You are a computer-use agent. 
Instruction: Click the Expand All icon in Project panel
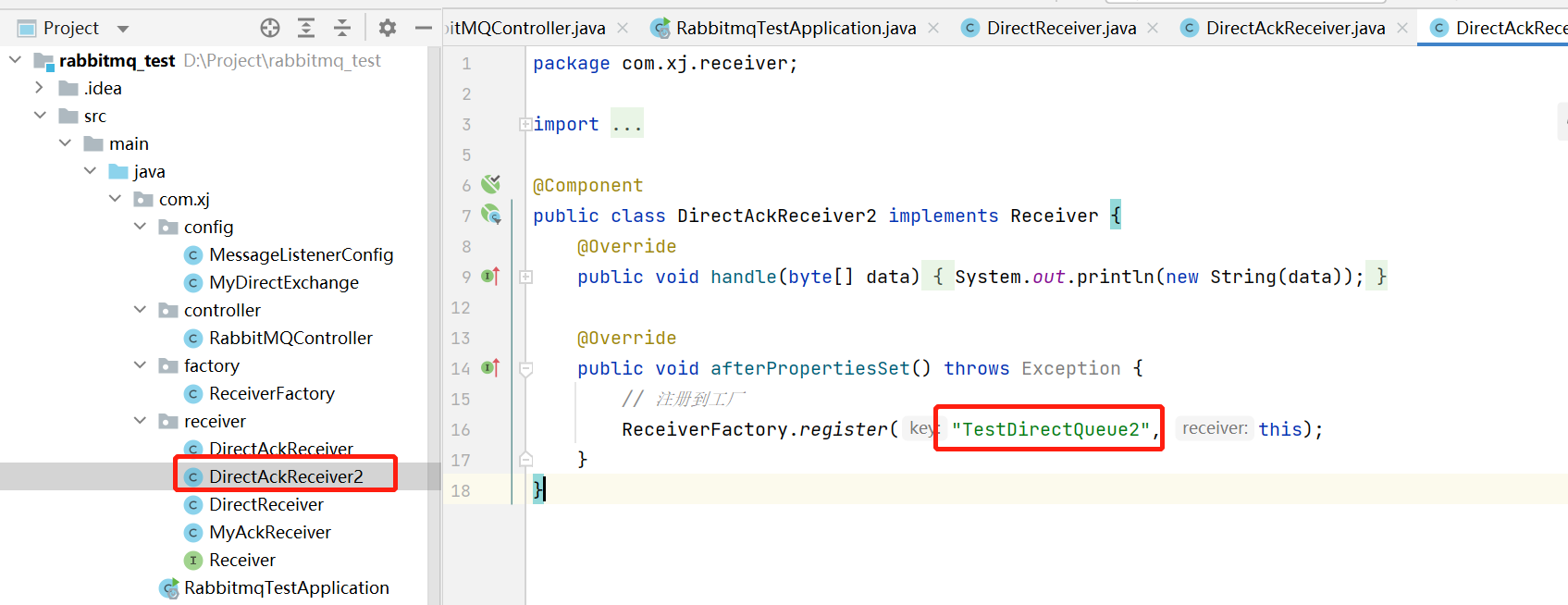point(306,28)
